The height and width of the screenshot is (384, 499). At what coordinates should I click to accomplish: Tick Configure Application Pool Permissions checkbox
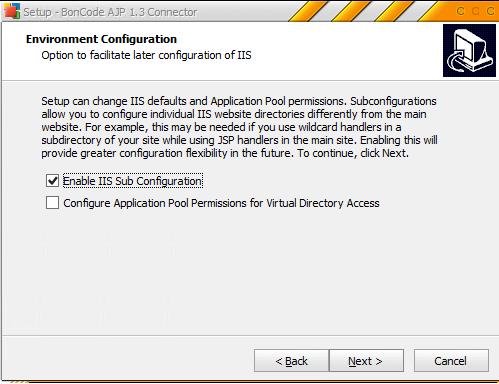click(52, 203)
